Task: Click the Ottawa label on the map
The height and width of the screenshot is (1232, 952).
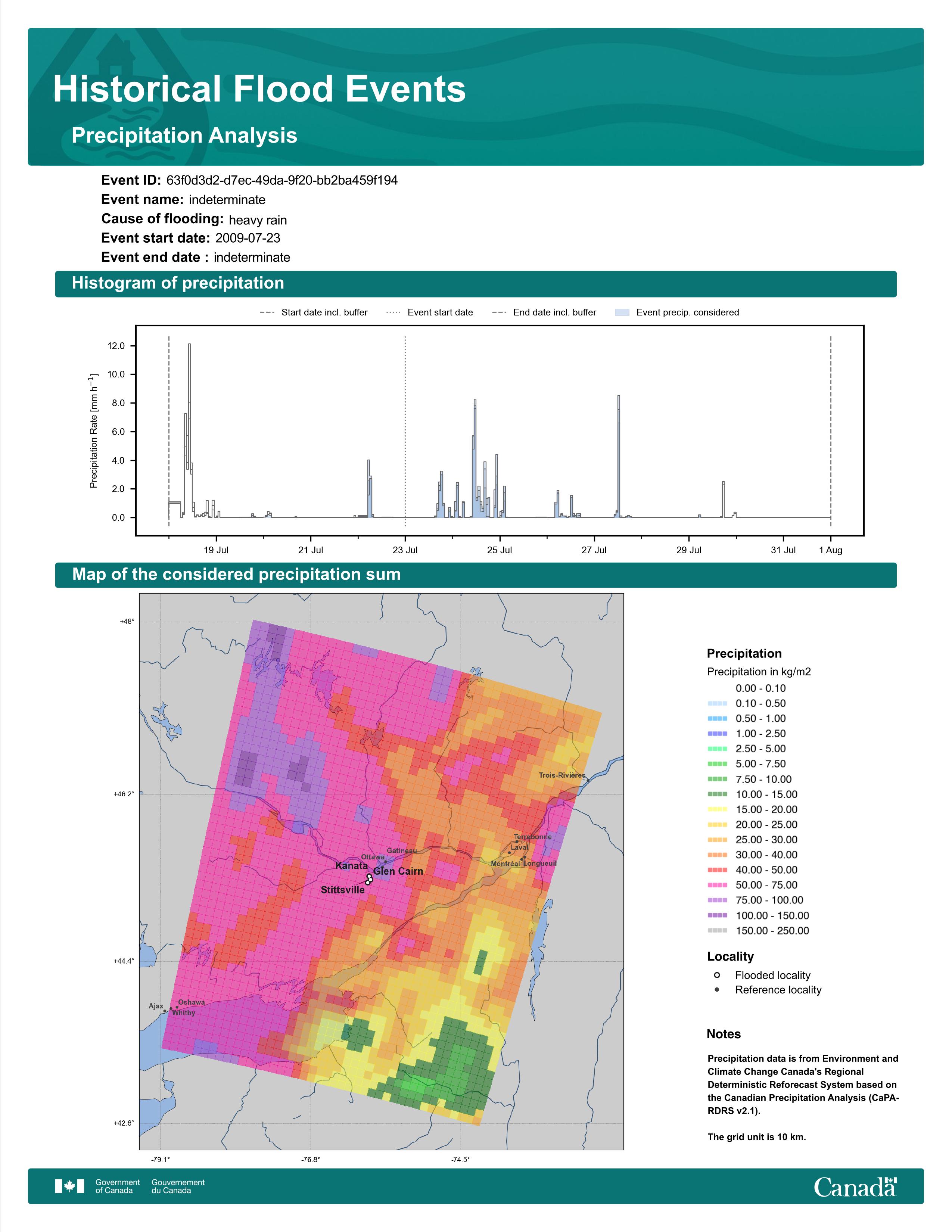Action: tap(373, 857)
